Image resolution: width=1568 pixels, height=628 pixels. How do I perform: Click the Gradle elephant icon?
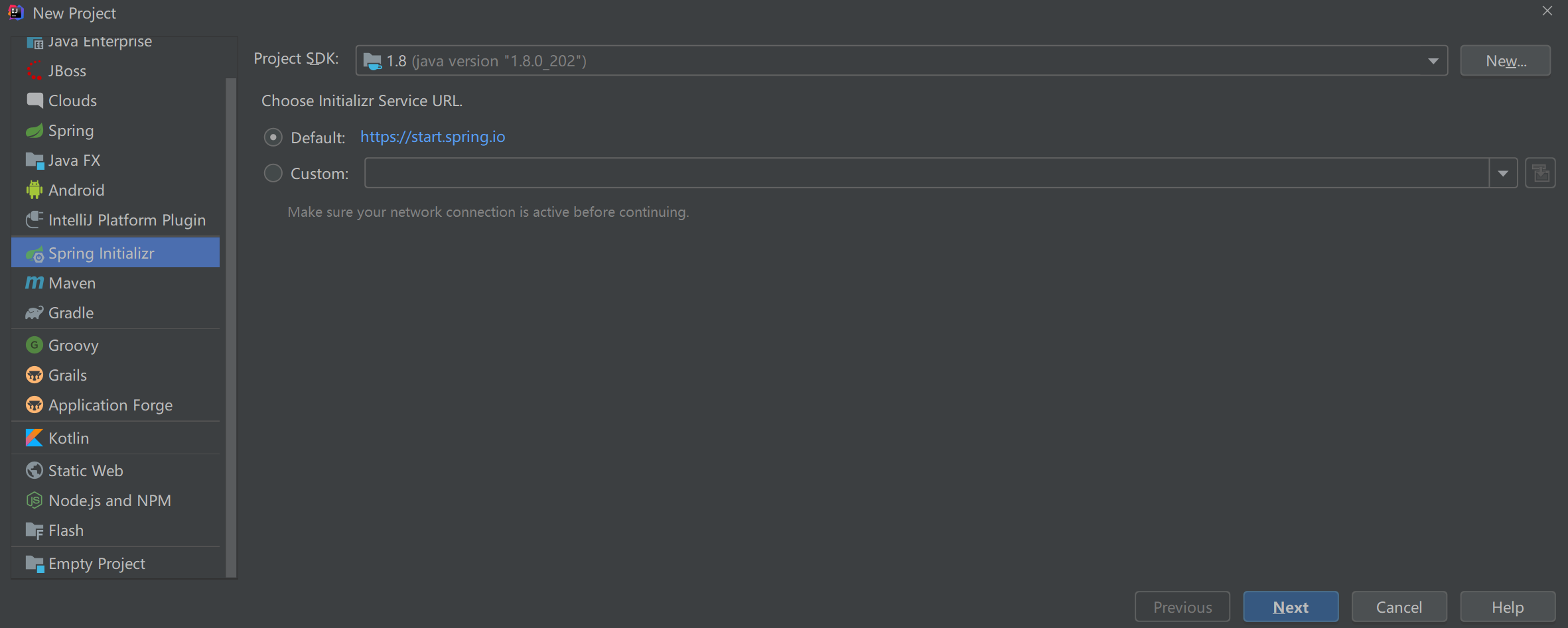[x=34, y=313]
